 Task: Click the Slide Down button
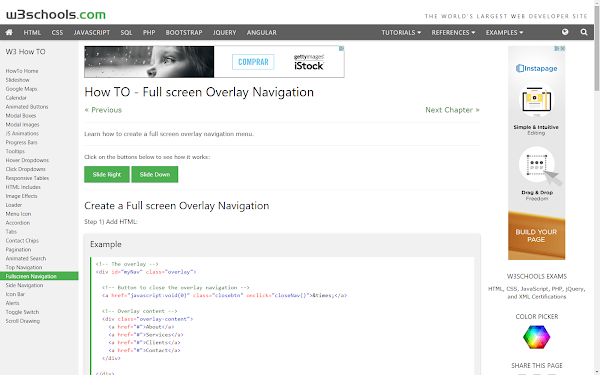(155, 174)
